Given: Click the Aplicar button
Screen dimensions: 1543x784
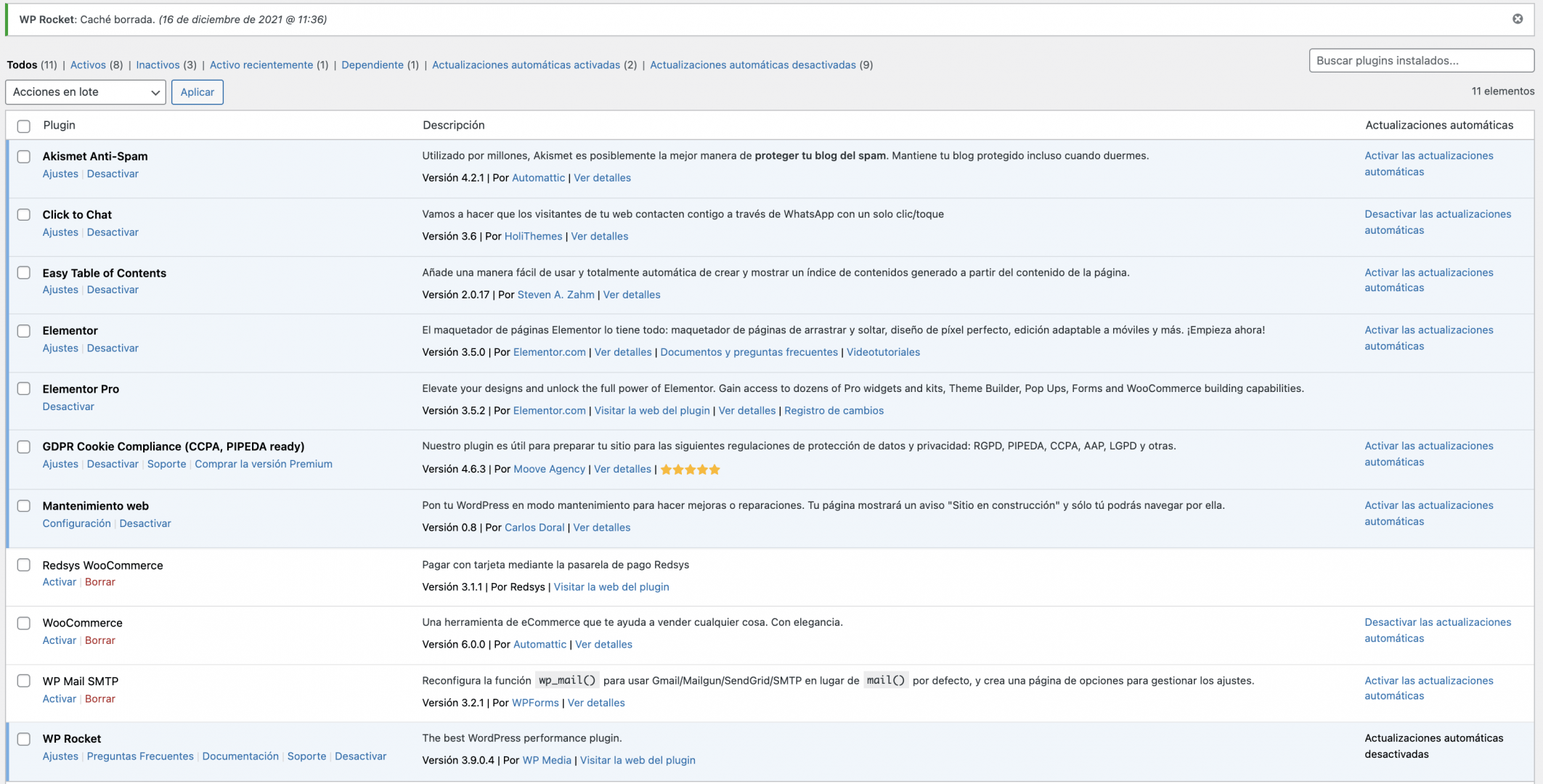Looking at the screenshot, I should [x=198, y=92].
